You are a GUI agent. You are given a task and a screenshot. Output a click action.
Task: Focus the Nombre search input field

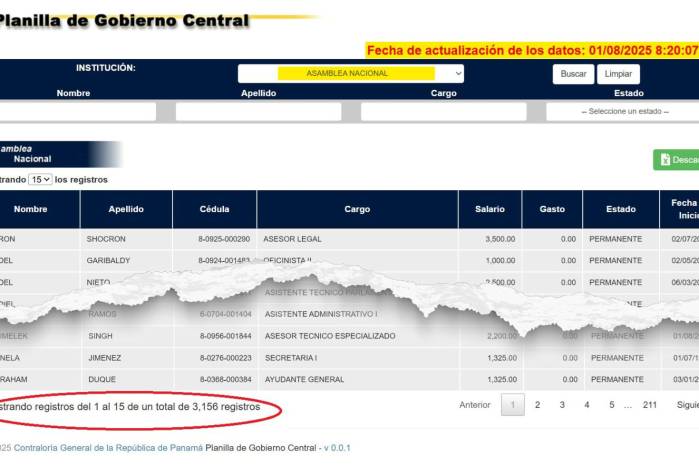click(x=77, y=111)
